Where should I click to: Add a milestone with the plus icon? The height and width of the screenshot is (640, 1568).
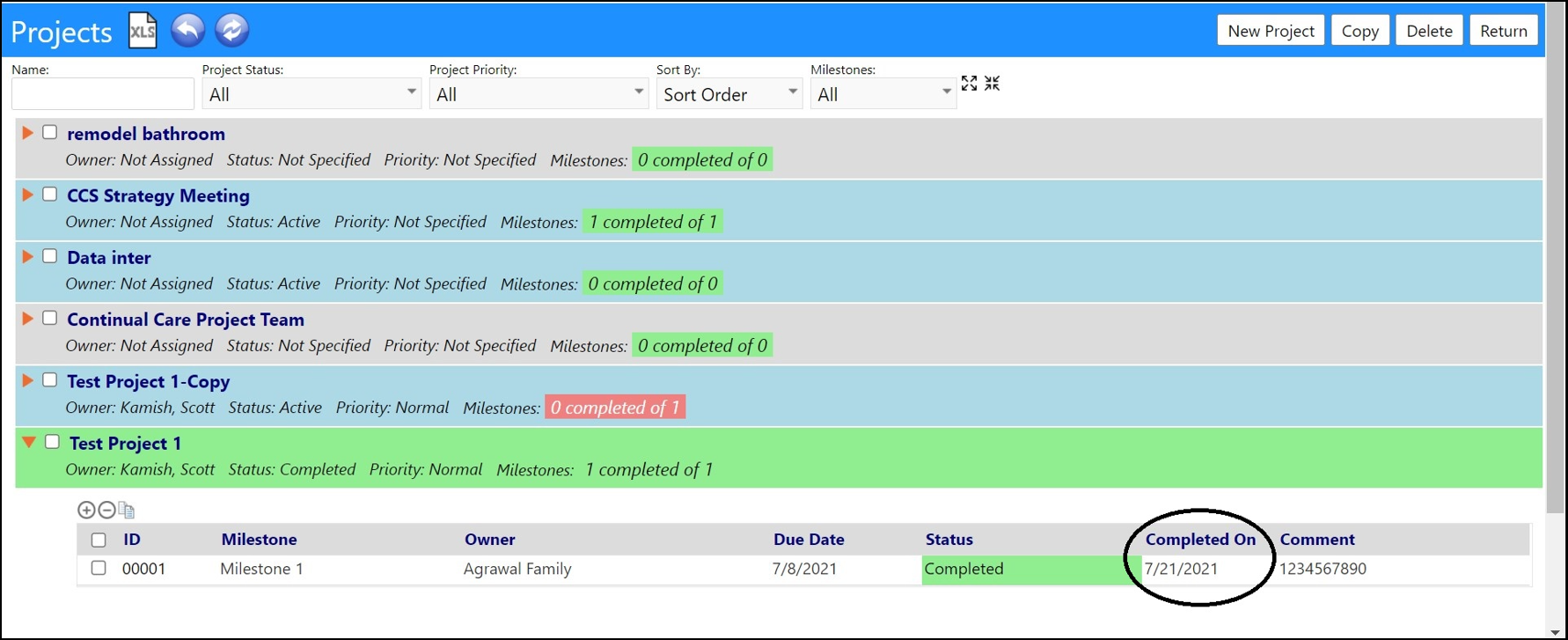click(x=86, y=510)
